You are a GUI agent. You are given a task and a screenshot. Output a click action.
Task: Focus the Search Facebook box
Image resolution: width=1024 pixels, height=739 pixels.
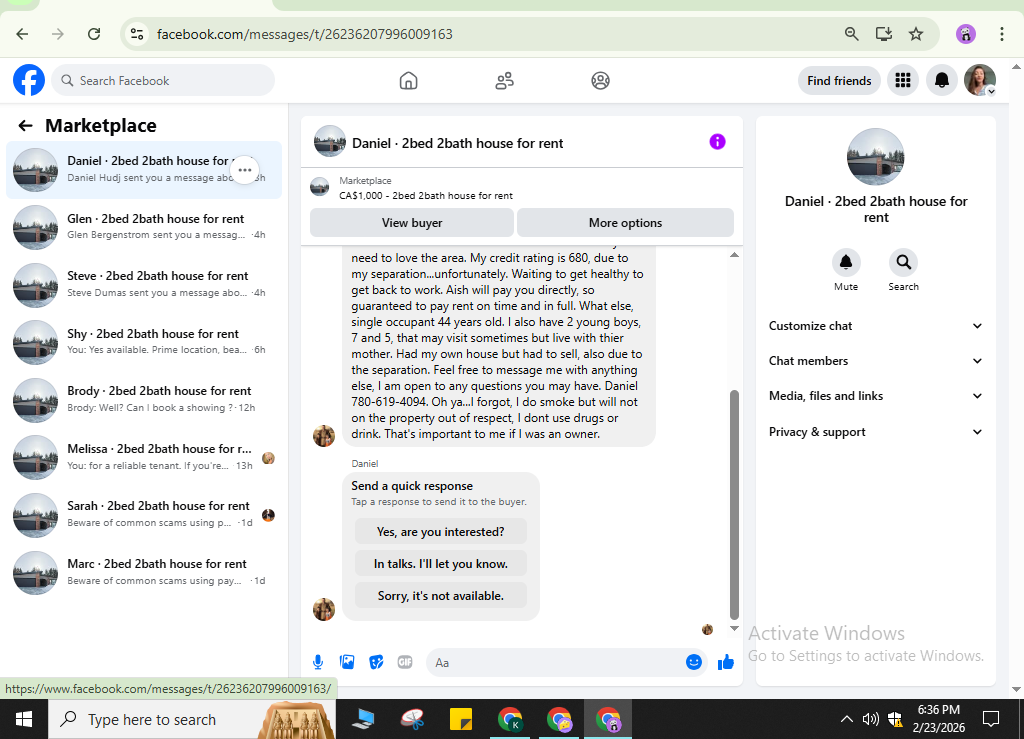[163, 80]
